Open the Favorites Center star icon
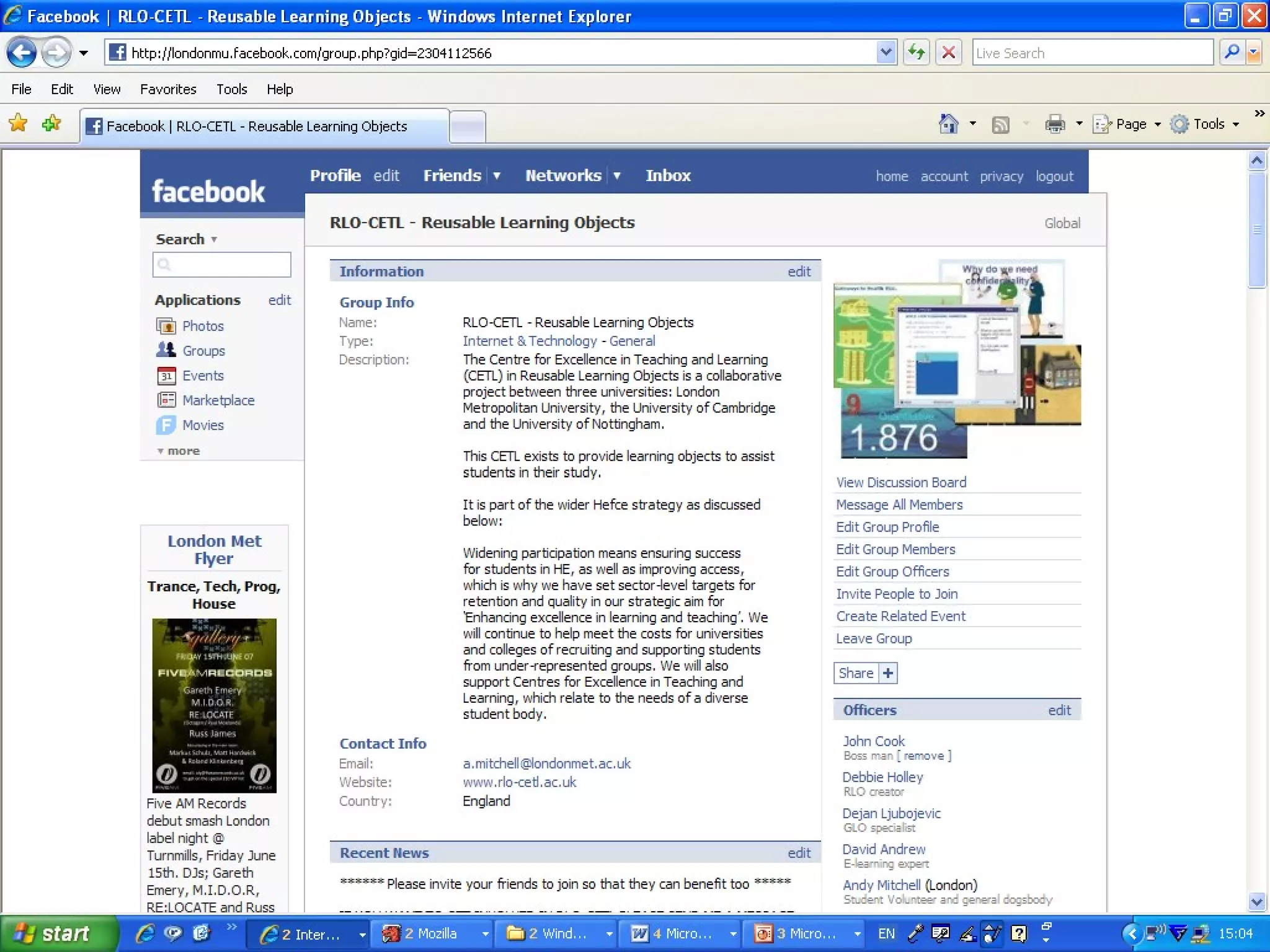 pyautogui.click(x=18, y=123)
